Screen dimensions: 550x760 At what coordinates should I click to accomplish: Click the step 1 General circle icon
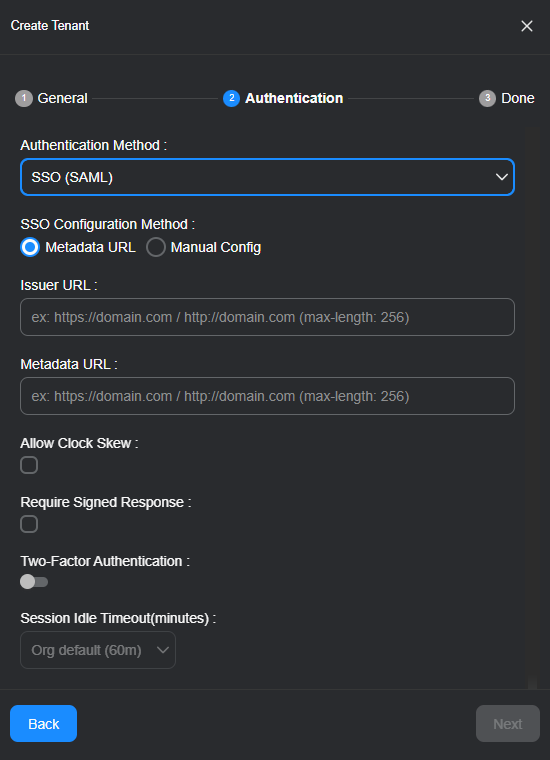(24, 98)
